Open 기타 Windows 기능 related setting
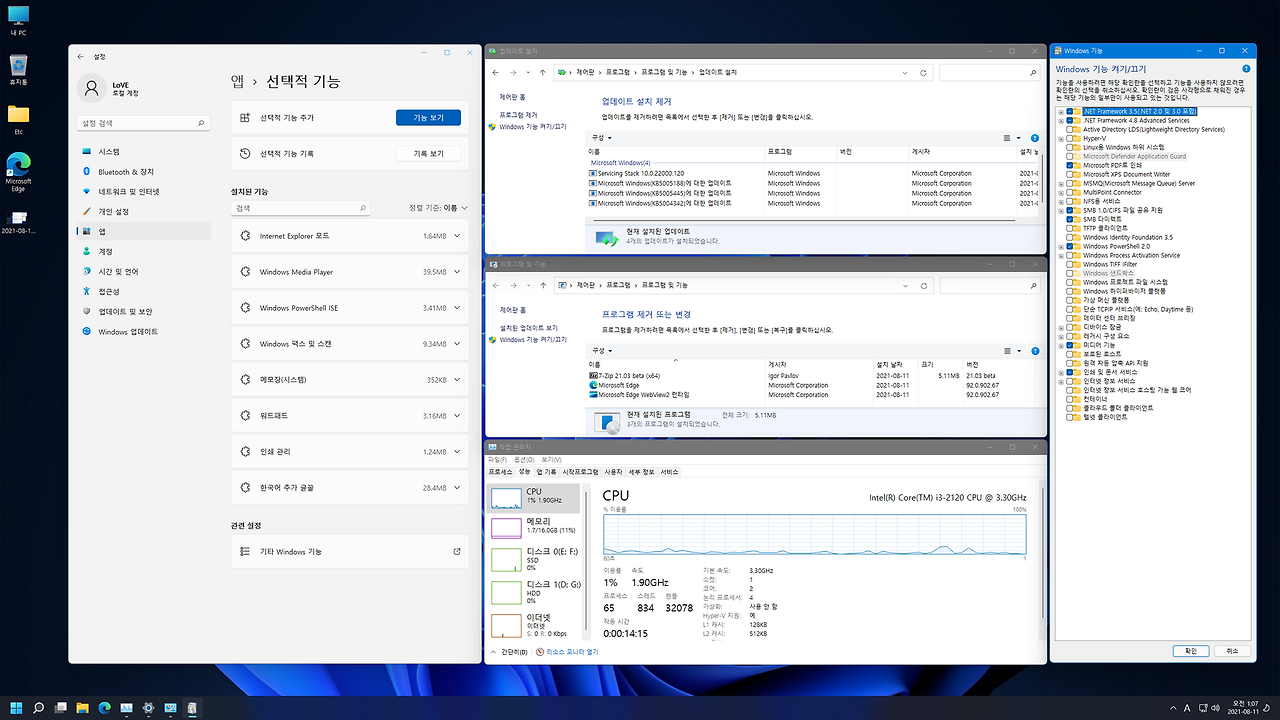Image resolution: width=1280 pixels, height=720 pixels. pos(352,551)
